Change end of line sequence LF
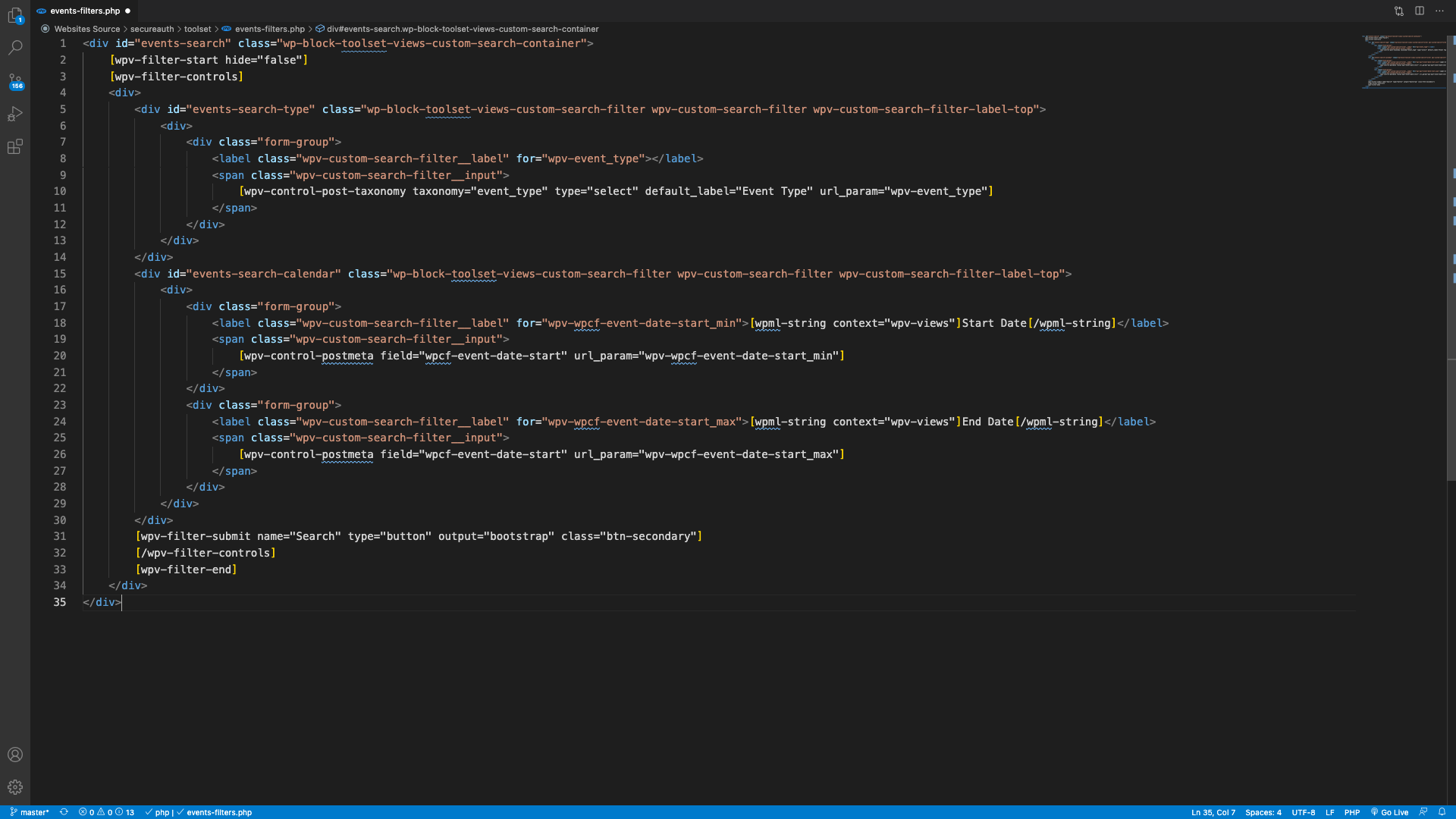Viewport: 1456px width, 819px height. [x=1329, y=812]
